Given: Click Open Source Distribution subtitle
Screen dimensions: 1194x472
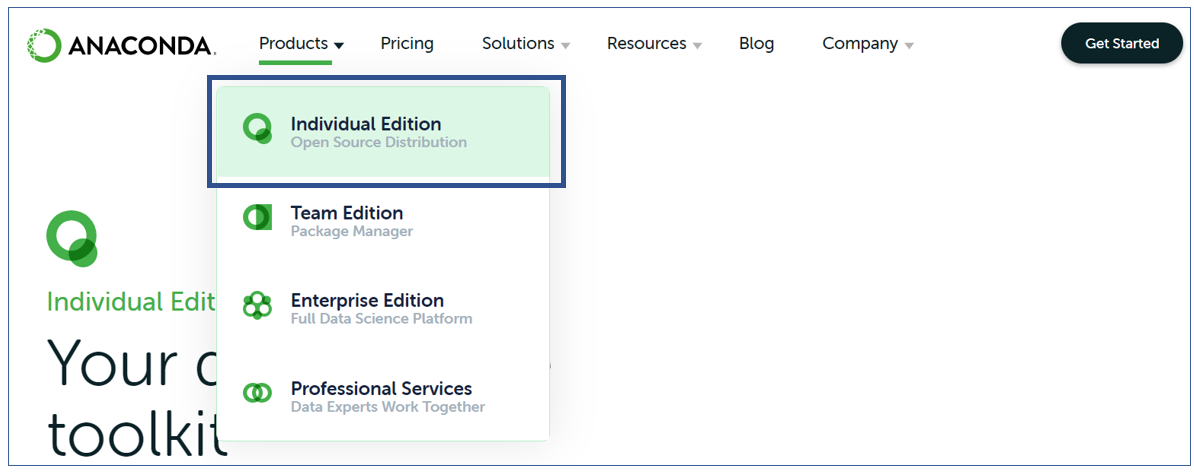Looking at the screenshot, I should coord(378,142).
